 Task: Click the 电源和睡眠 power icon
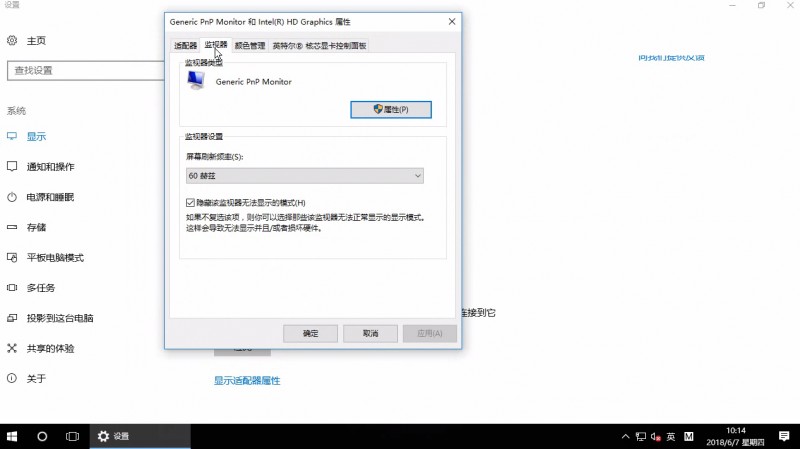point(12,197)
